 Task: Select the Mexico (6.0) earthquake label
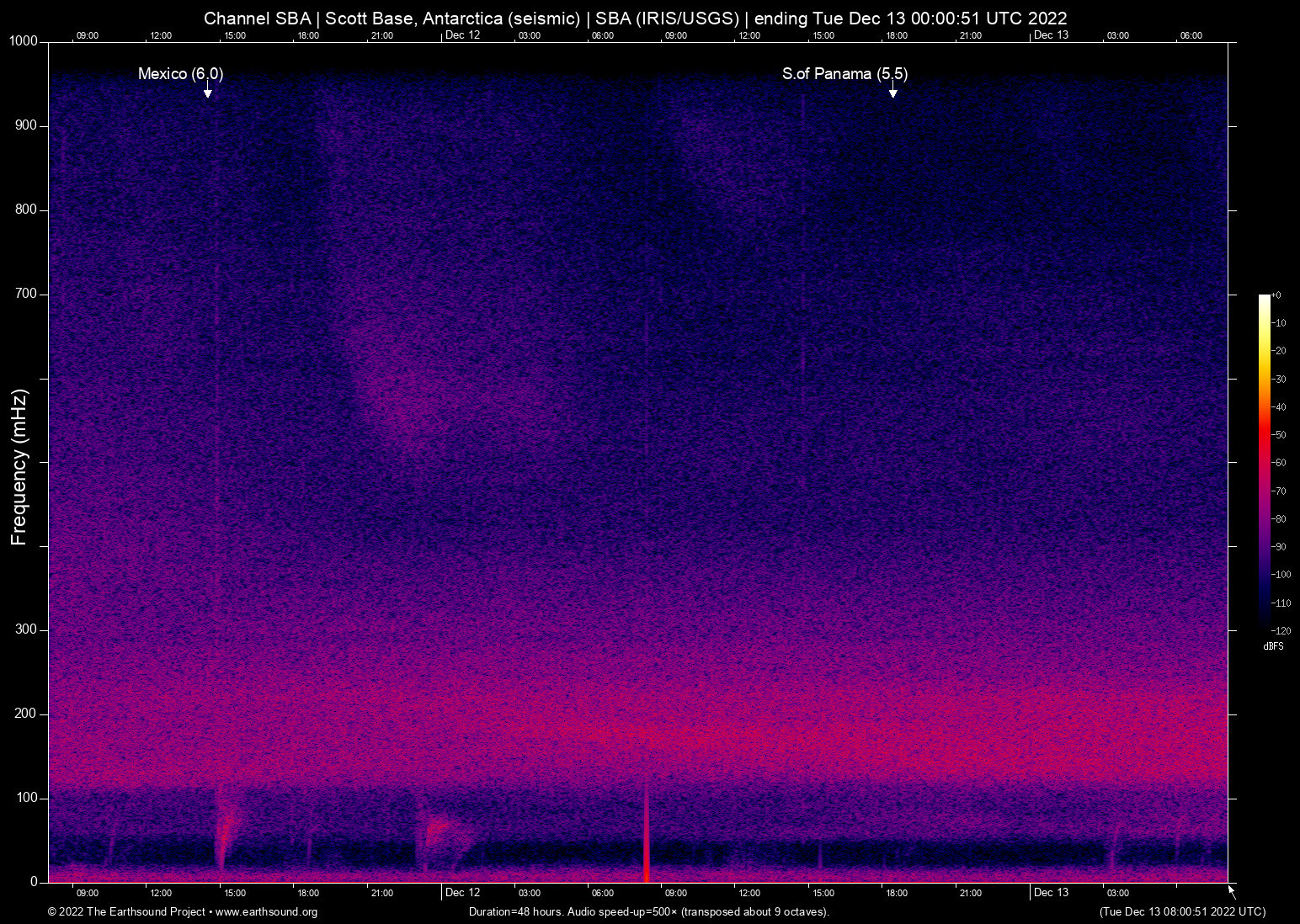tap(180, 74)
